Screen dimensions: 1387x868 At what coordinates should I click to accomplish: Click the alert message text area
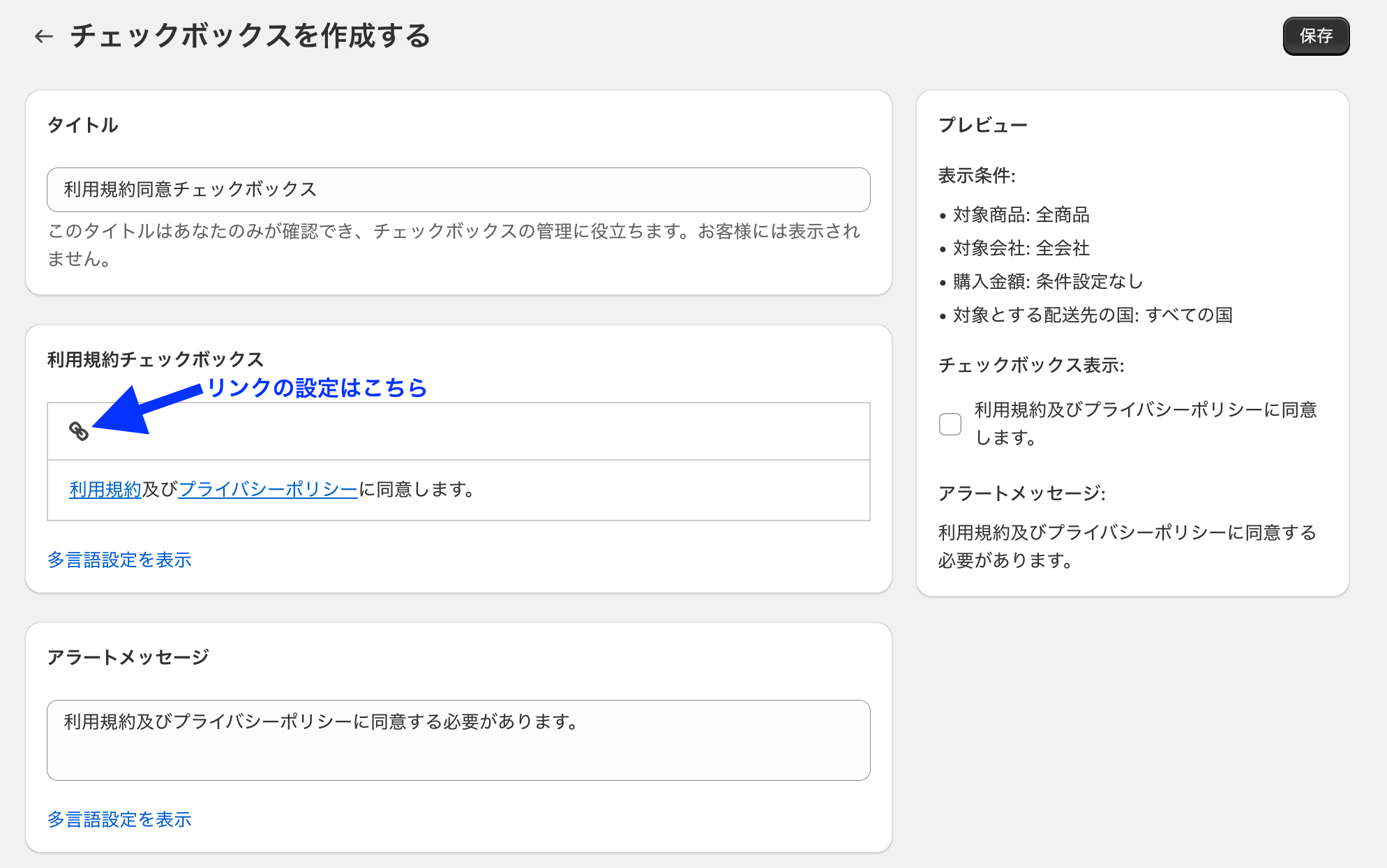(x=458, y=740)
